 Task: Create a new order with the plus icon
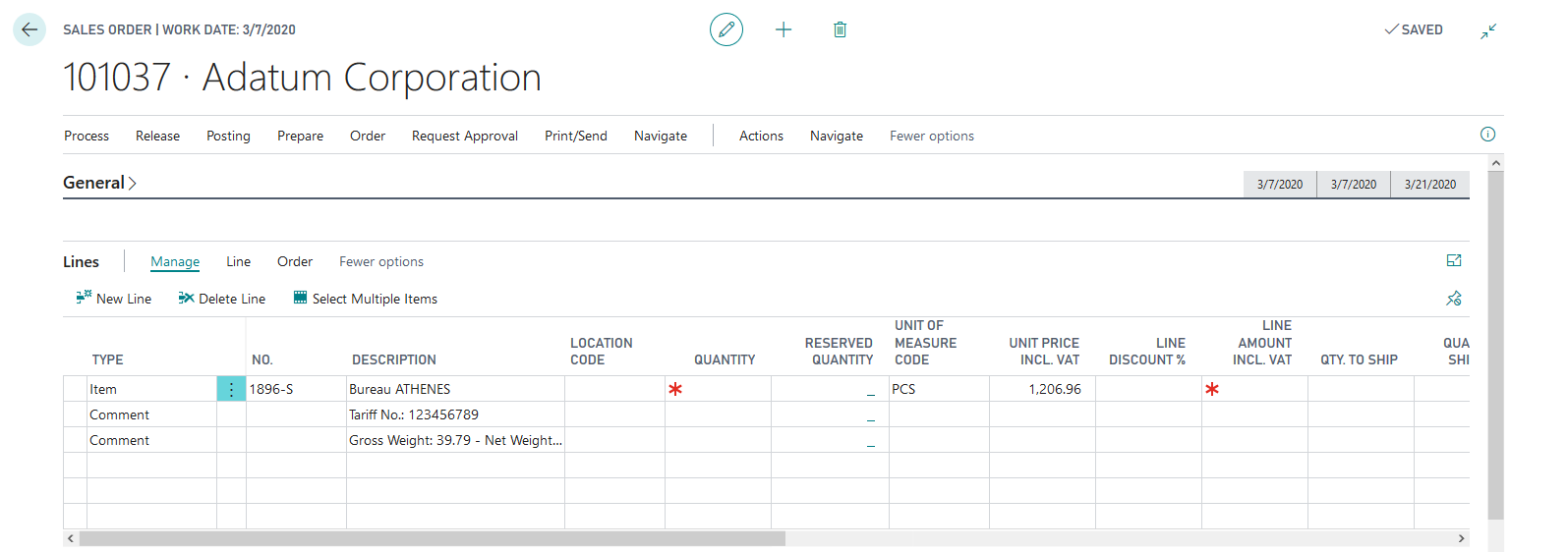point(784,29)
